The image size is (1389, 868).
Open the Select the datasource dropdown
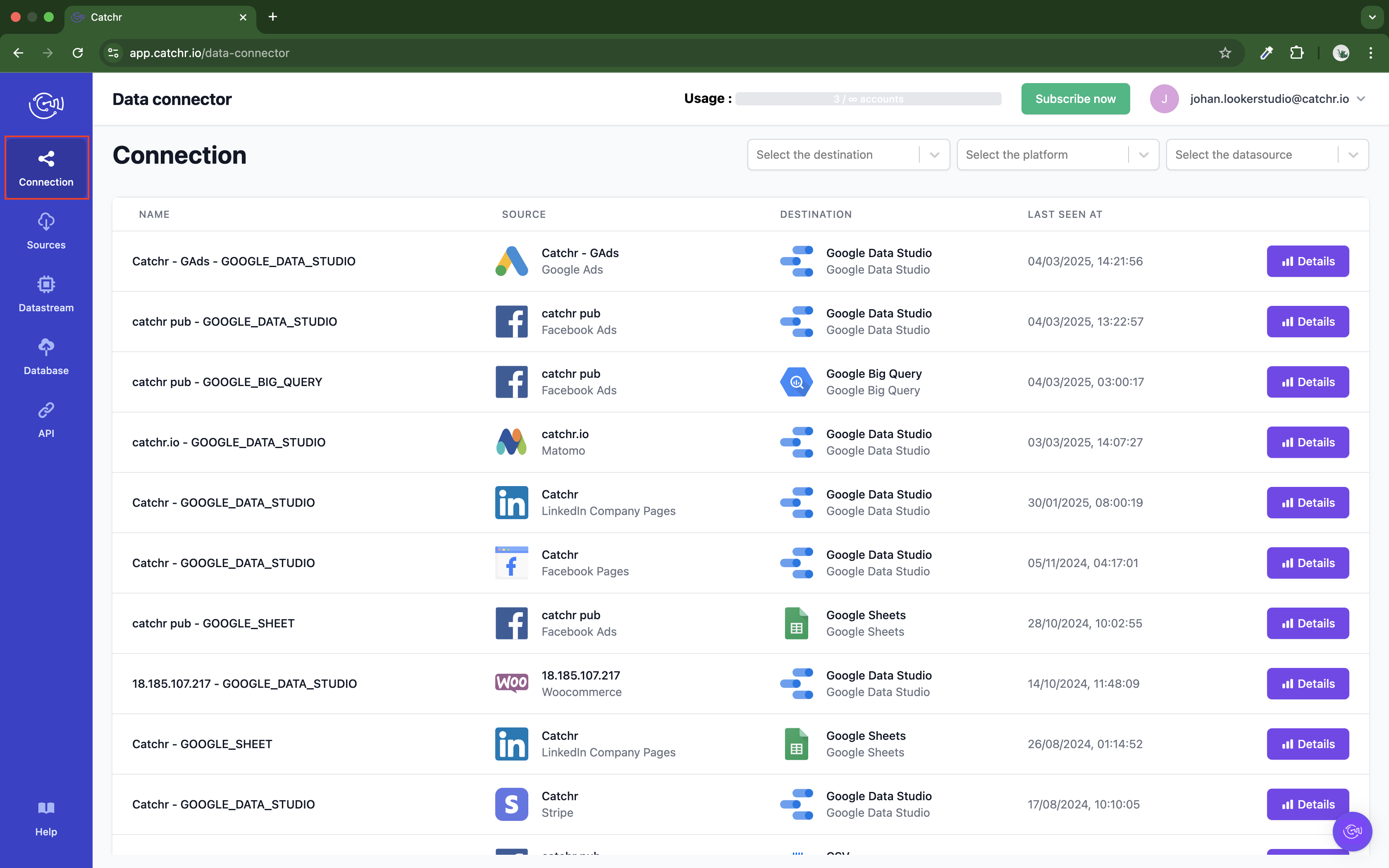1267,155
